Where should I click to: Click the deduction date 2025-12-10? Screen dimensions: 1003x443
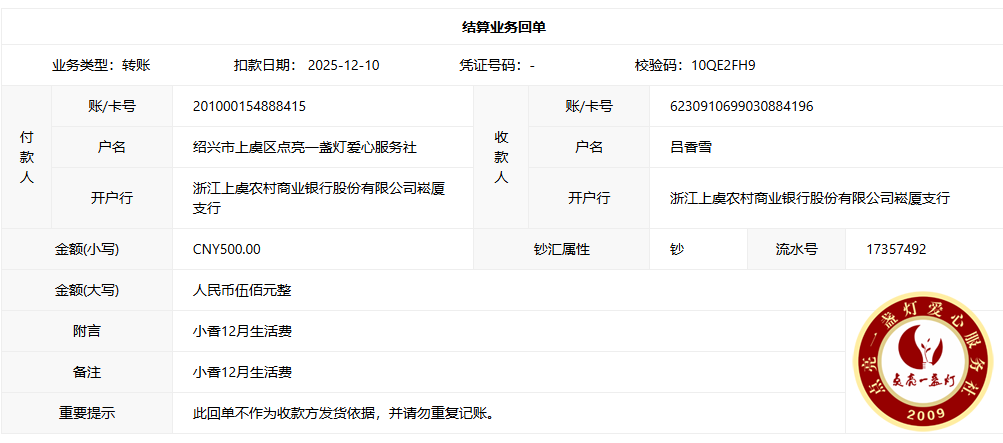click(343, 66)
